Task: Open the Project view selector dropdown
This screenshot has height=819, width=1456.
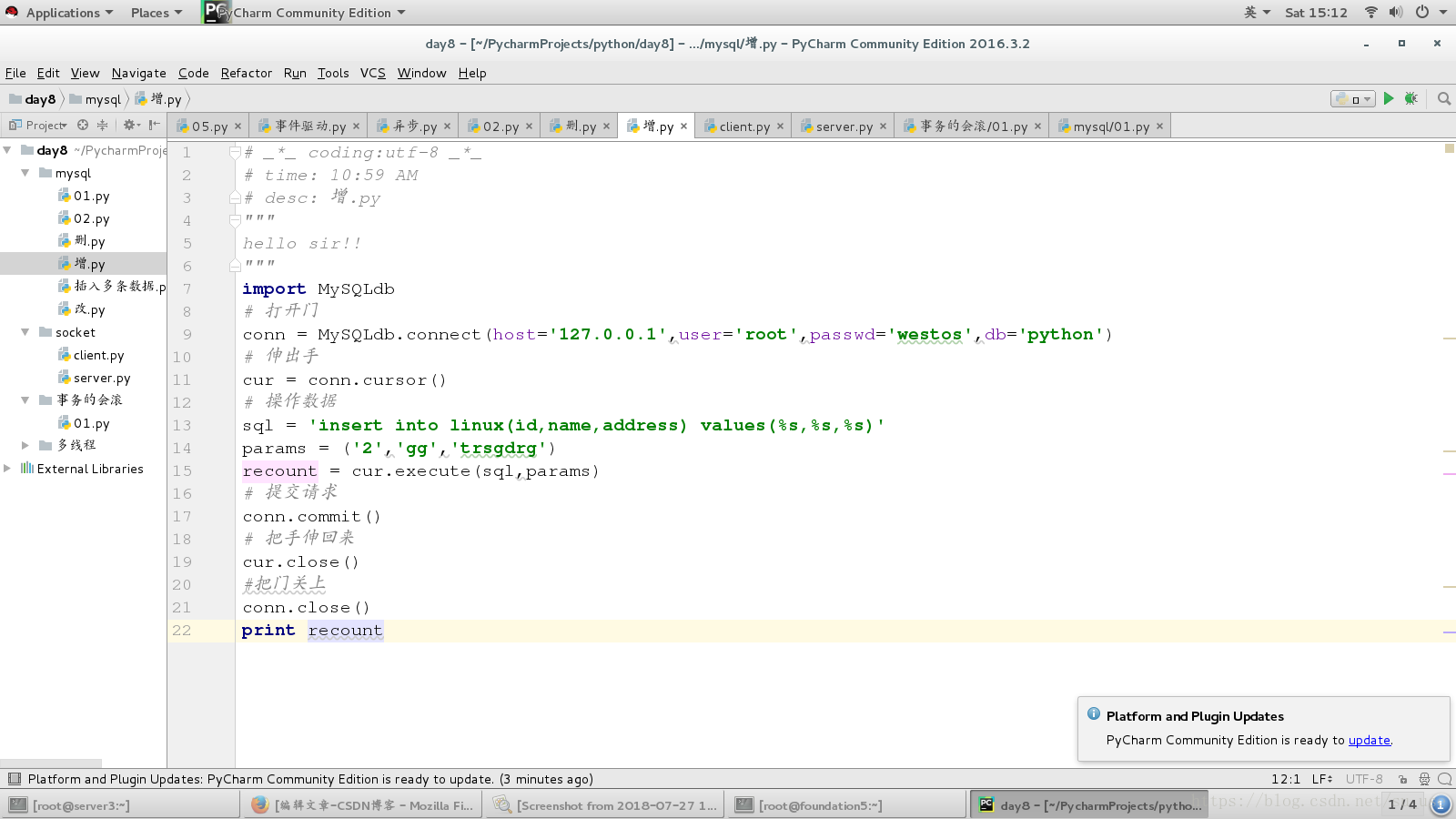Action: click(x=38, y=126)
